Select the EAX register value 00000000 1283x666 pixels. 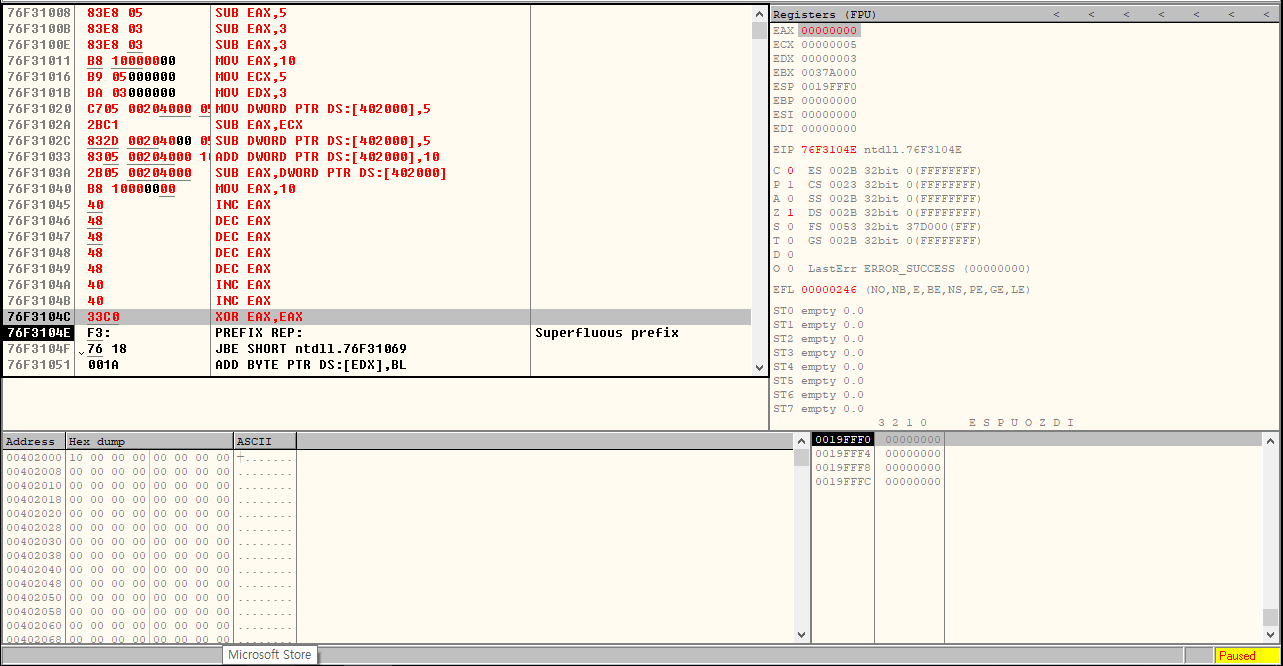point(829,31)
